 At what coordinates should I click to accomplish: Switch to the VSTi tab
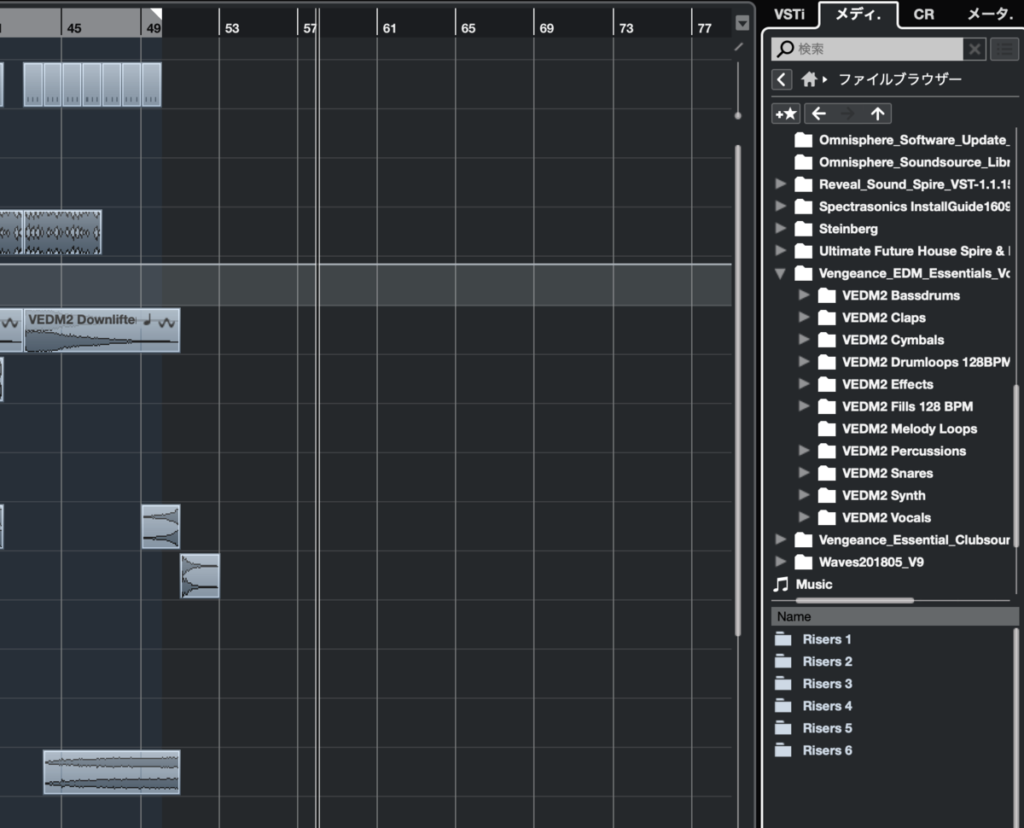(789, 14)
